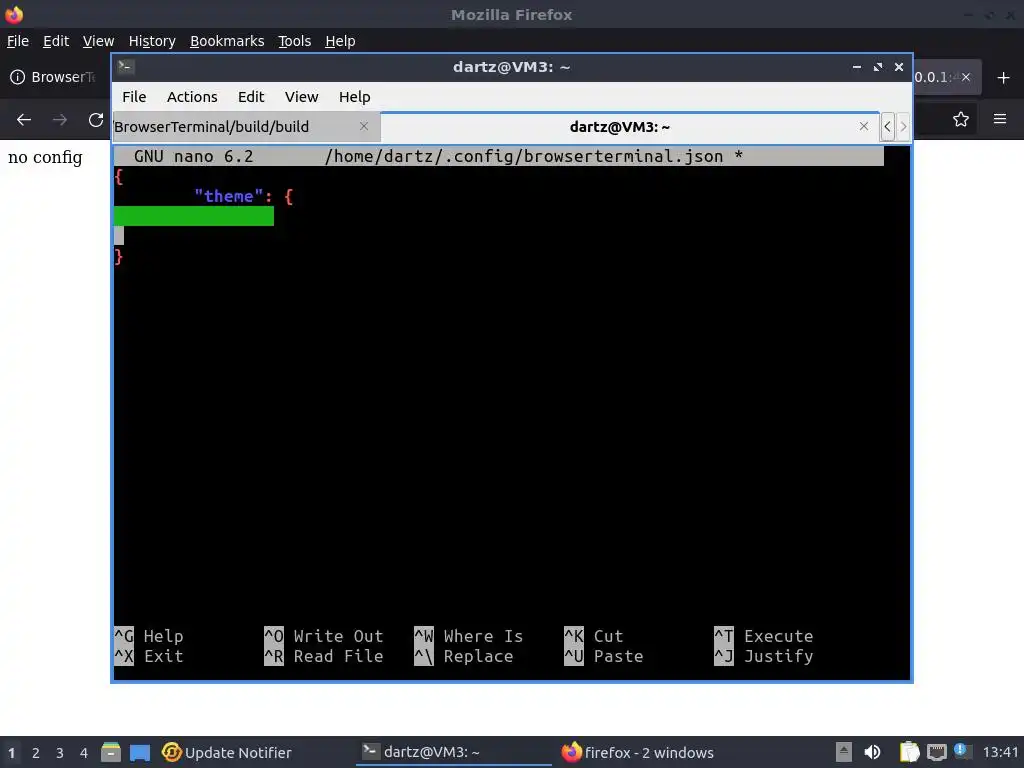
Task: Open Update Notifier from the taskbar
Action: [x=227, y=752]
